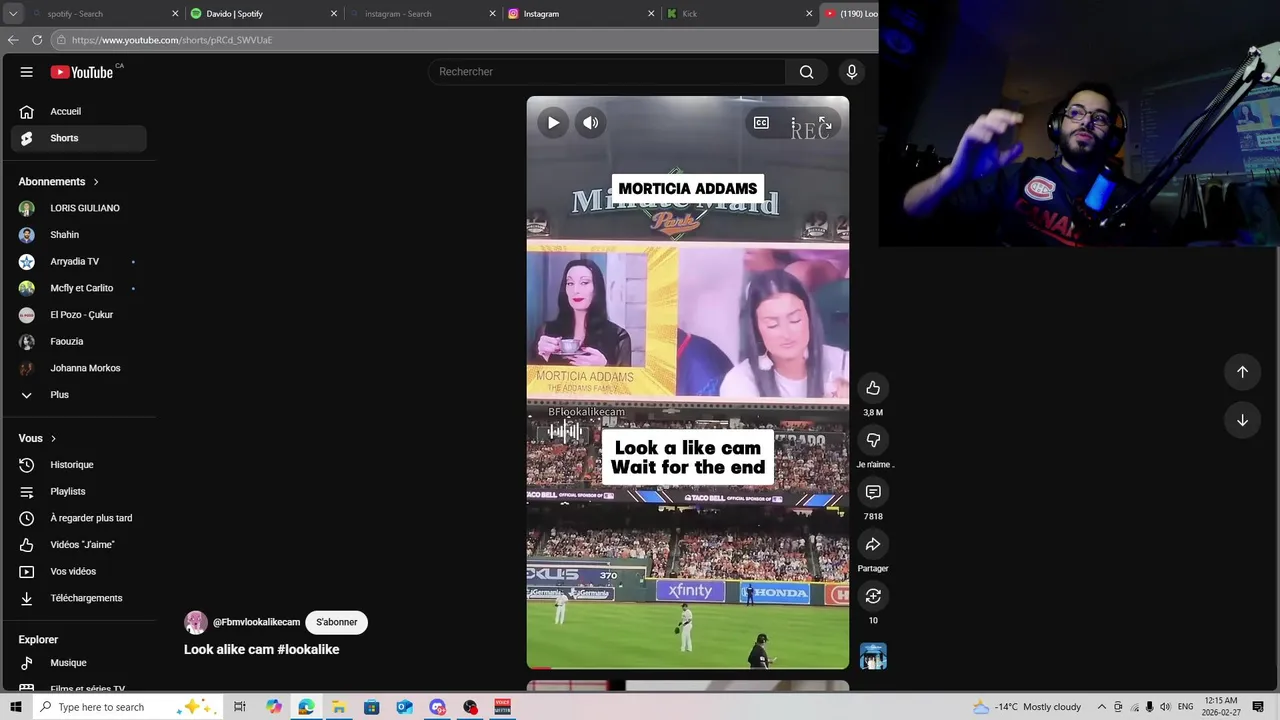
Task: Click the search magnifier button
Action: [x=806, y=72]
